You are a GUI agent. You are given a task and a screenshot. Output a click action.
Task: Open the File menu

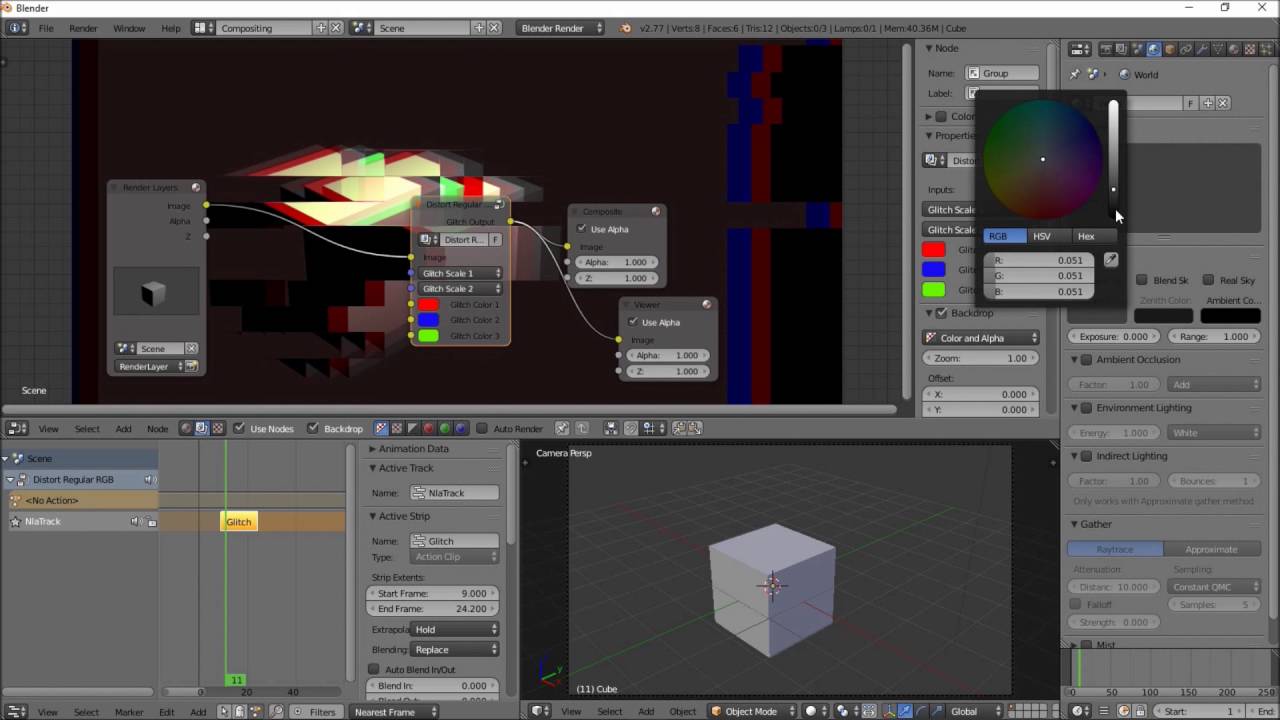[x=46, y=28]
